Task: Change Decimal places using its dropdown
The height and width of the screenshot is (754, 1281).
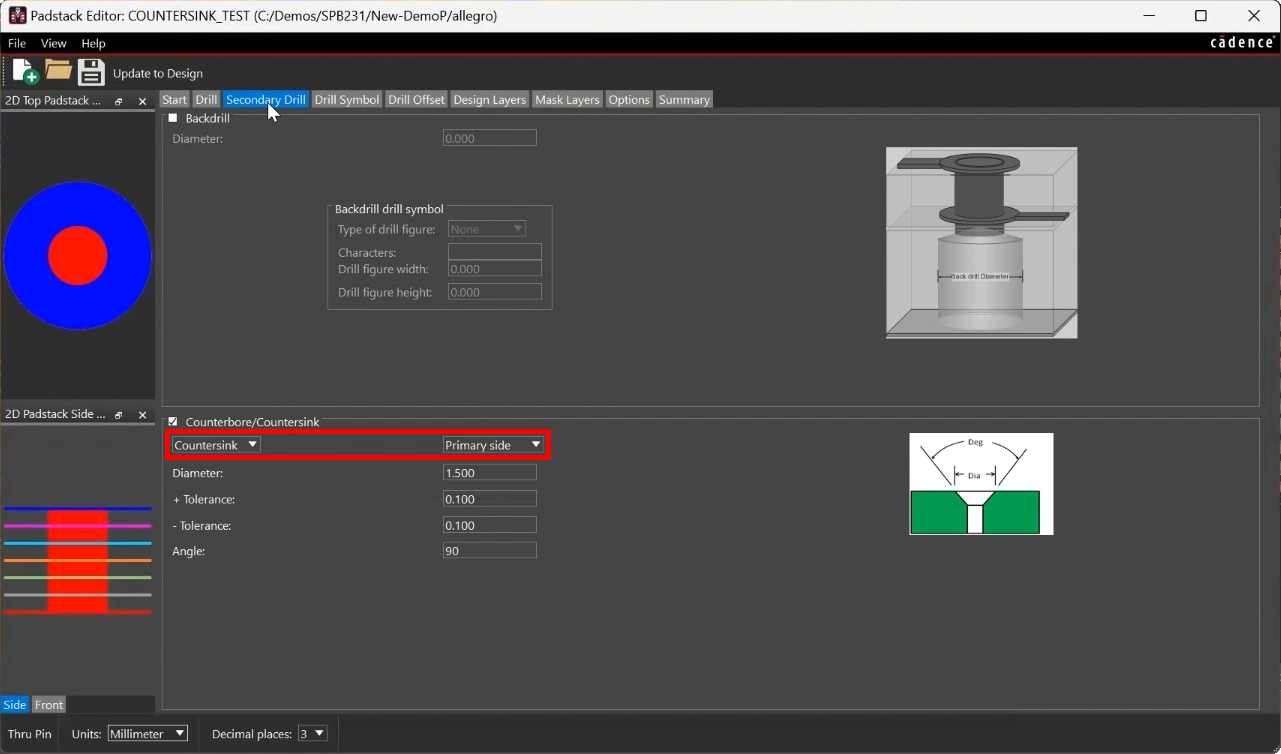Action: point(312,733)
